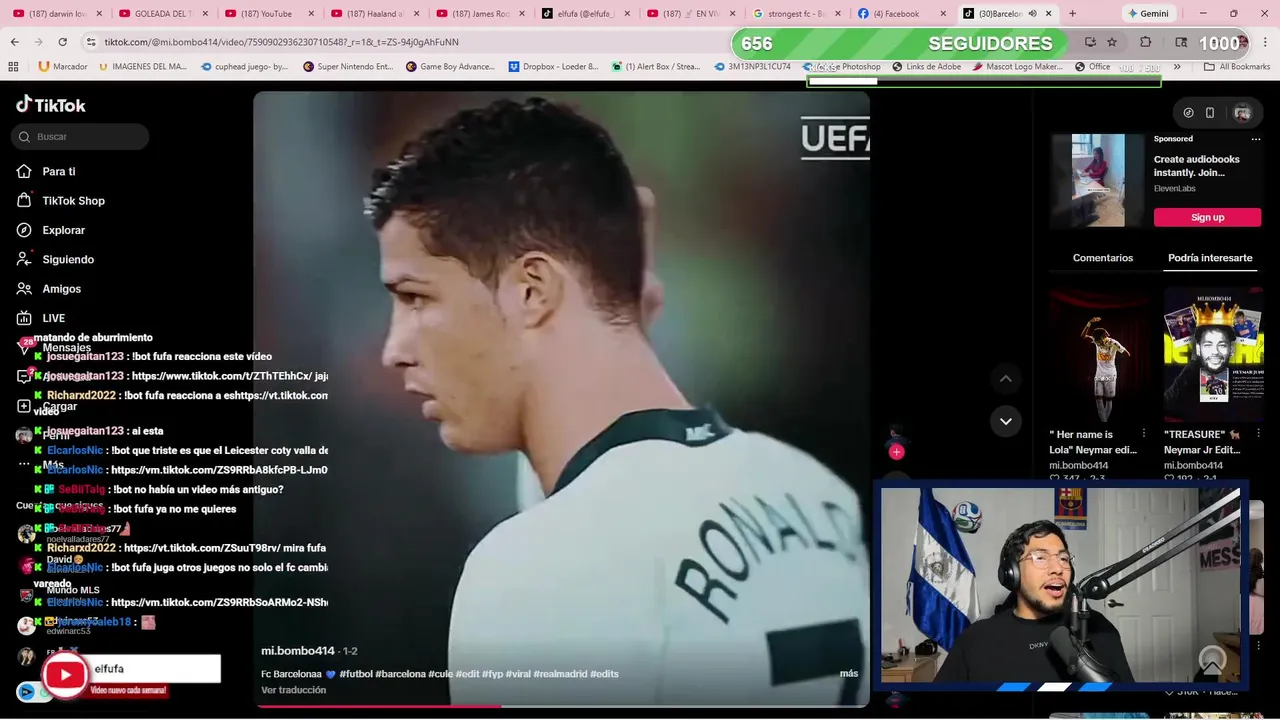Open the ElevenLabs sponsored video thumbnail
Viewport: 1280px width, 720px height.
[x=1098, y=181]
